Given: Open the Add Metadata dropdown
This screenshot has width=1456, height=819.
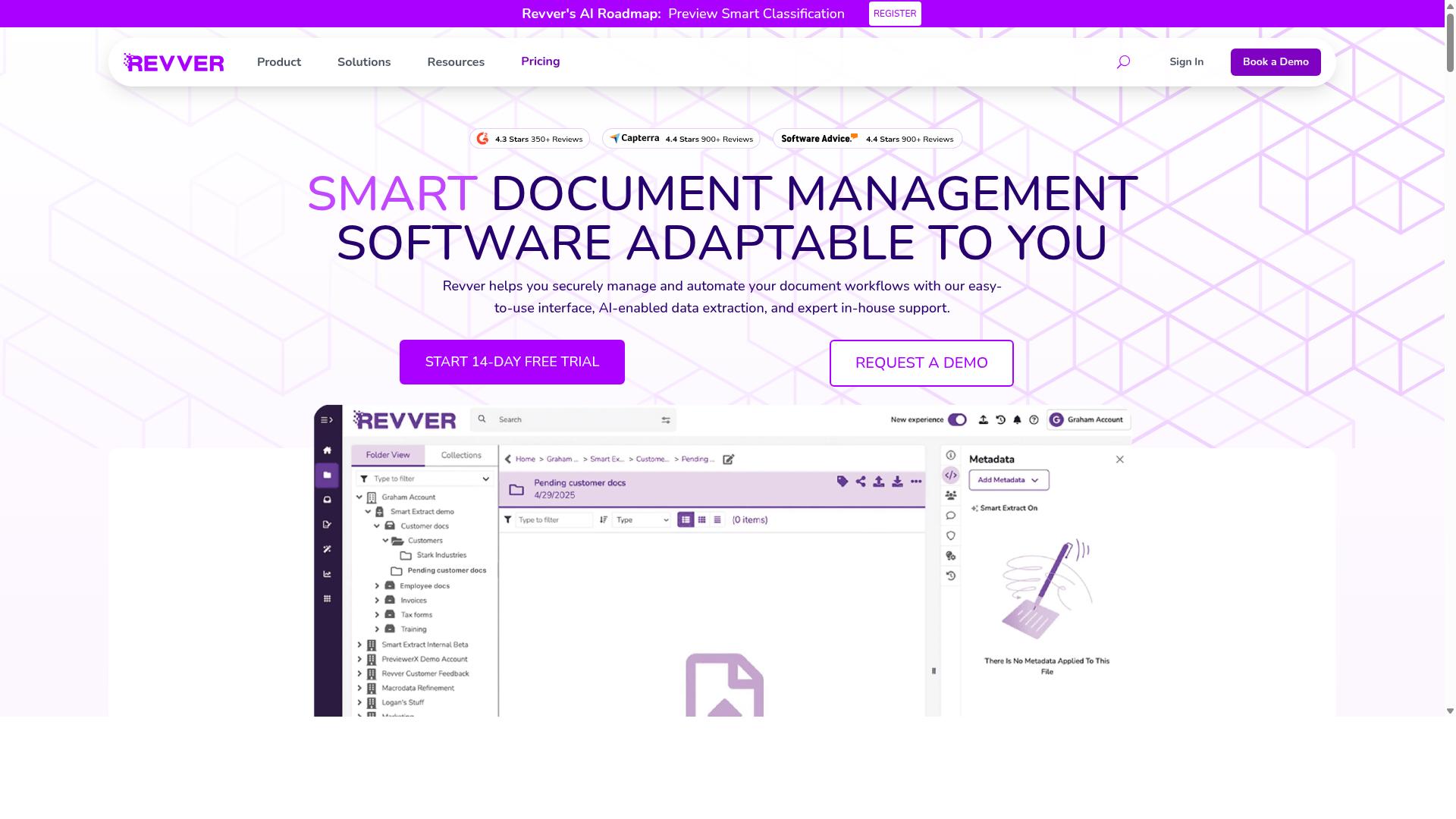Looking at the screenshot, I should [x=1009, y=480].
